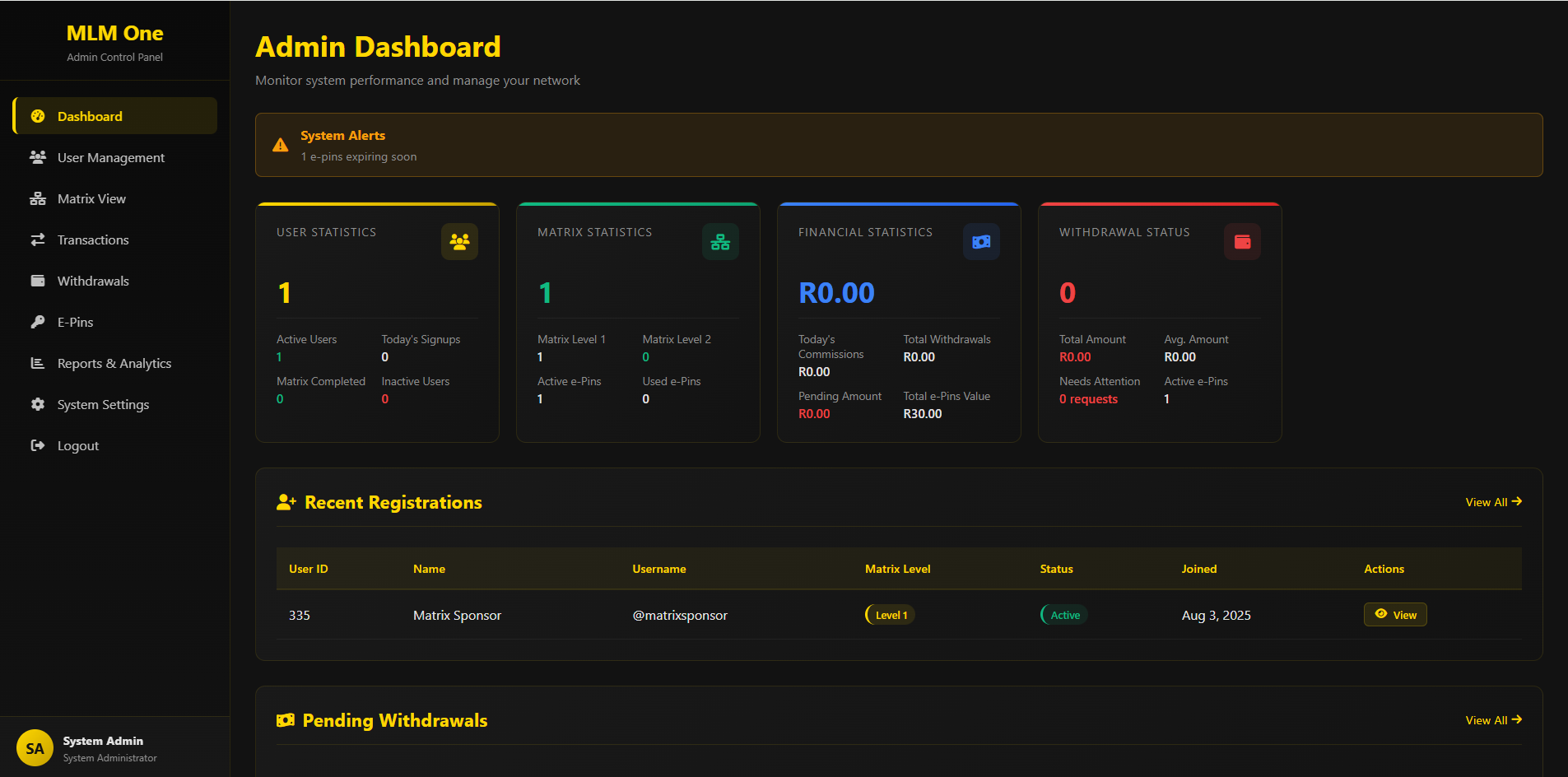
Task: Click the Recent Registrations heading
Action: [393, 502]
